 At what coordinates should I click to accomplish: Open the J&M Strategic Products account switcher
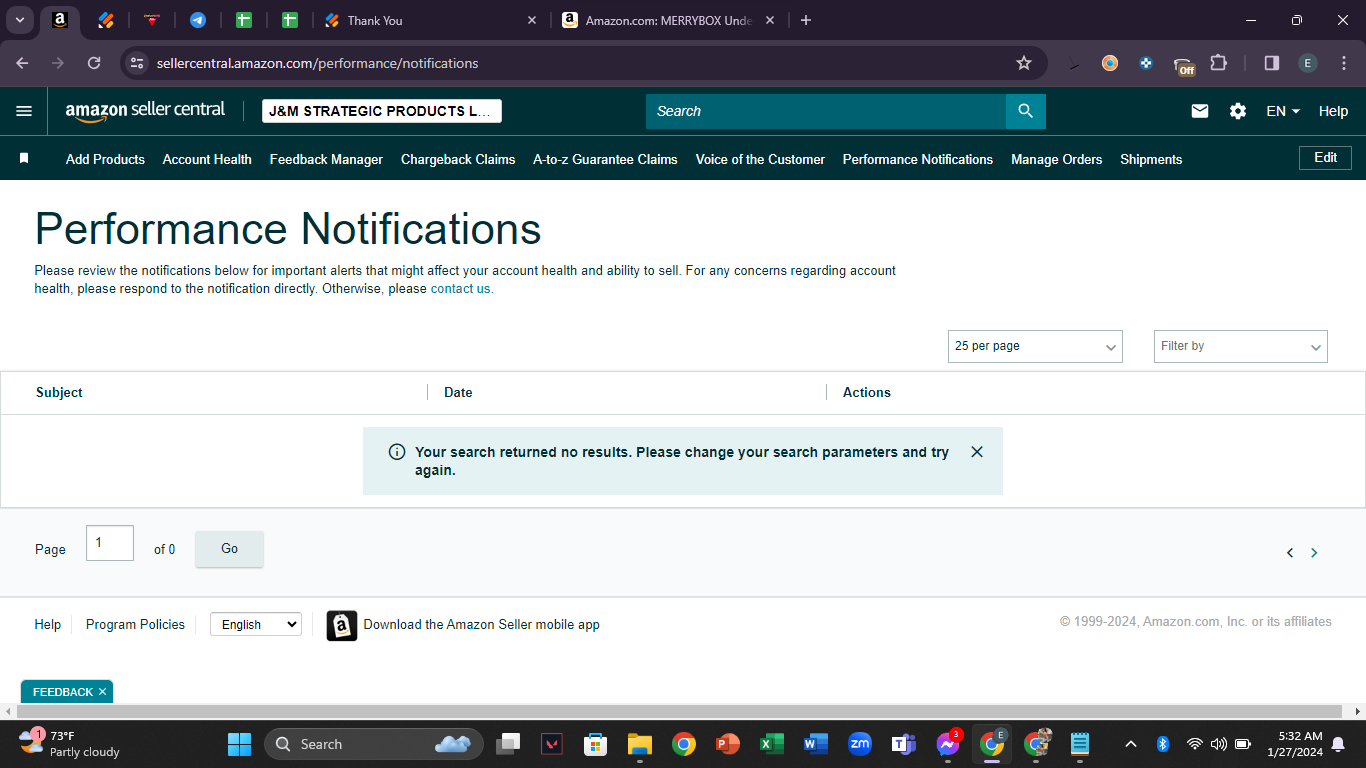click(x=382, y=111)
